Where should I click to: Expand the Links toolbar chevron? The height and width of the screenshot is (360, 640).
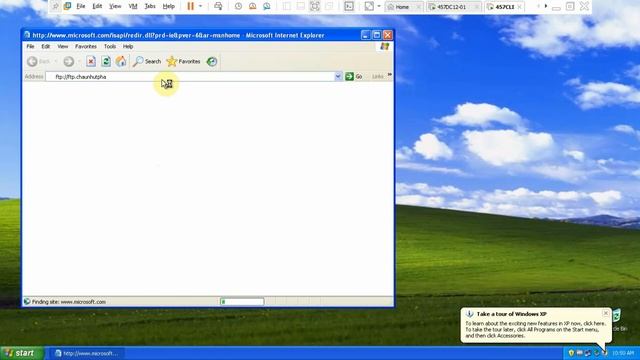point(389,75)
